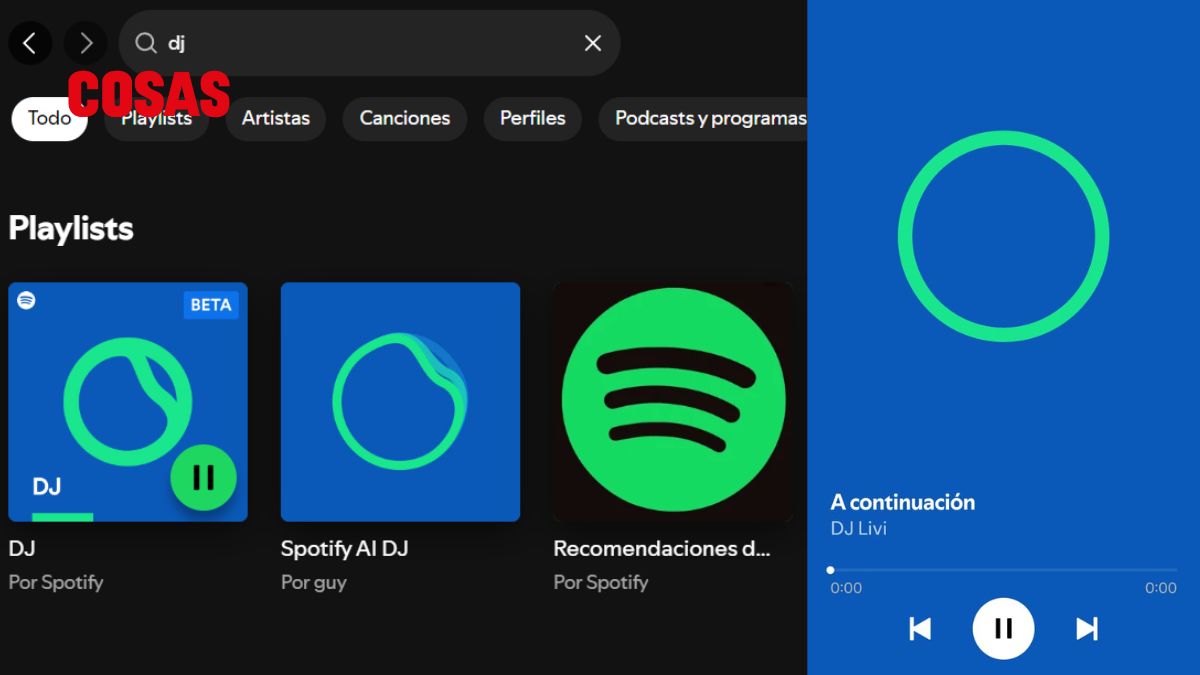Switch to the Playlists filter chip
The height and width of the screenshot is (675, 1200).
[x=156, y=118]
